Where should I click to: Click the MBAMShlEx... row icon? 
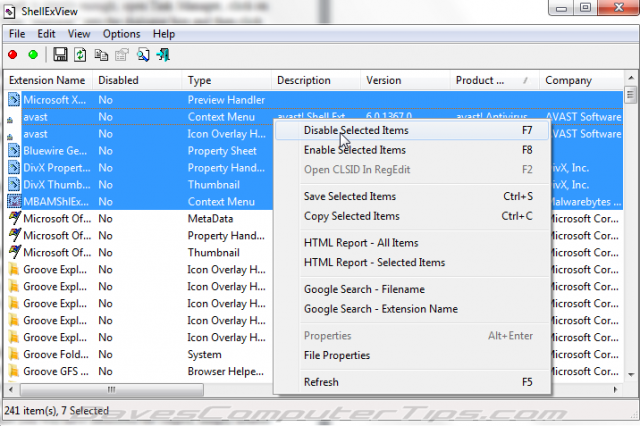14,202
